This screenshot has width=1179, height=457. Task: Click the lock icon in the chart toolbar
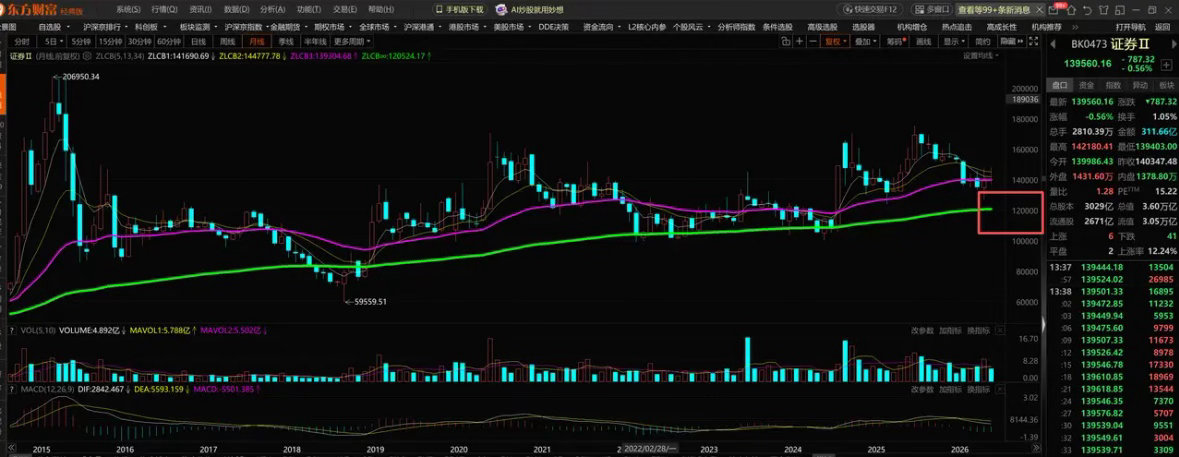click(785, 41)
